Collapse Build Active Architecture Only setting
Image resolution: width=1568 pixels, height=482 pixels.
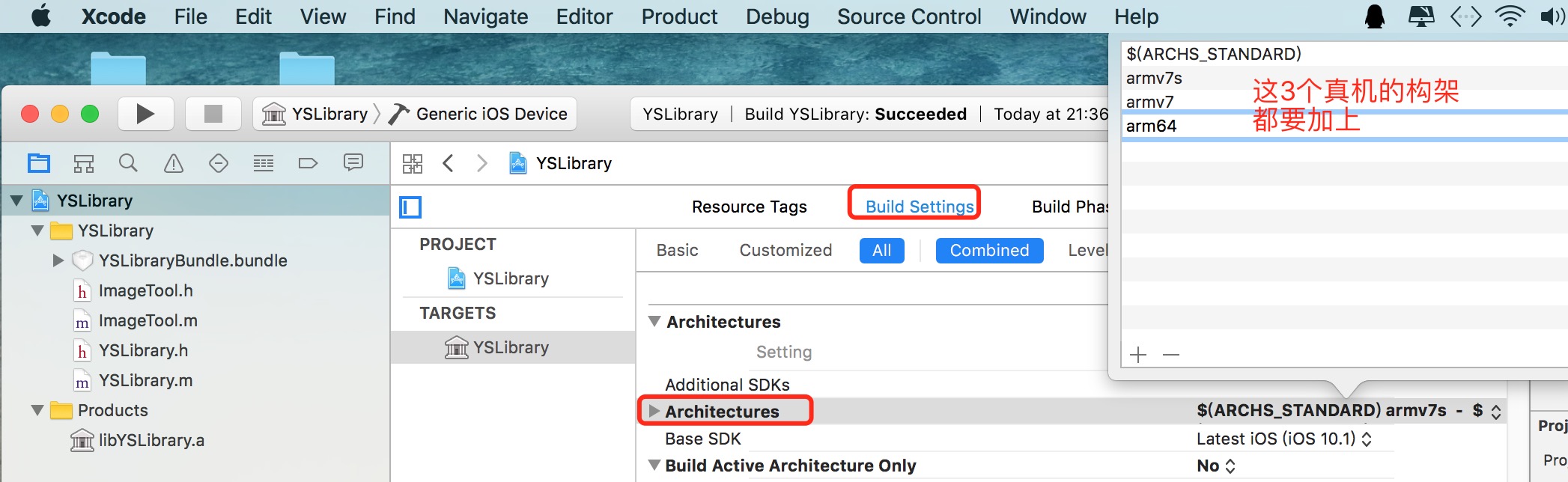[654, 466]
